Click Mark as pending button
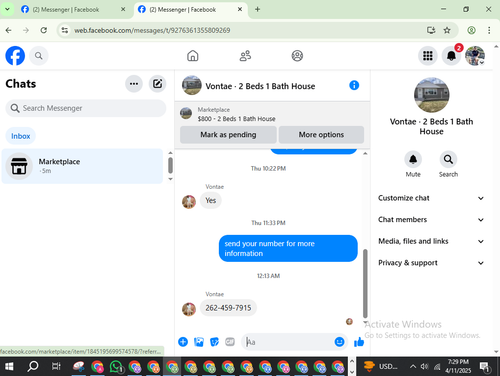500x376 pixels. [228, 135]
